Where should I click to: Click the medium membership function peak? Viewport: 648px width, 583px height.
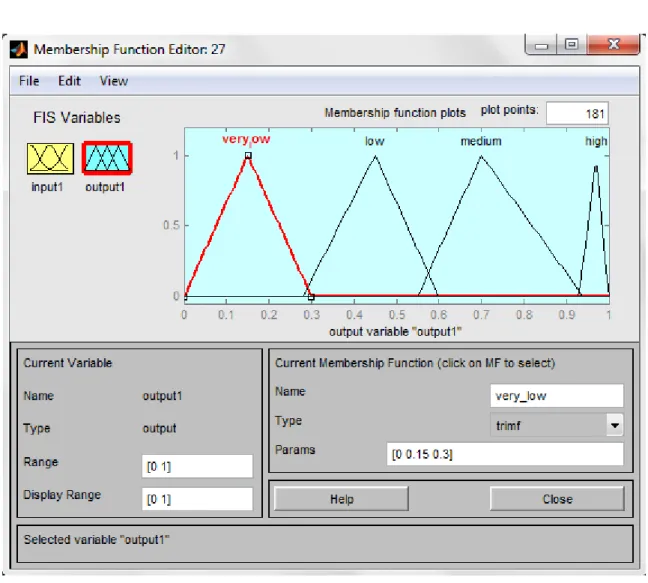coord(481,156)
